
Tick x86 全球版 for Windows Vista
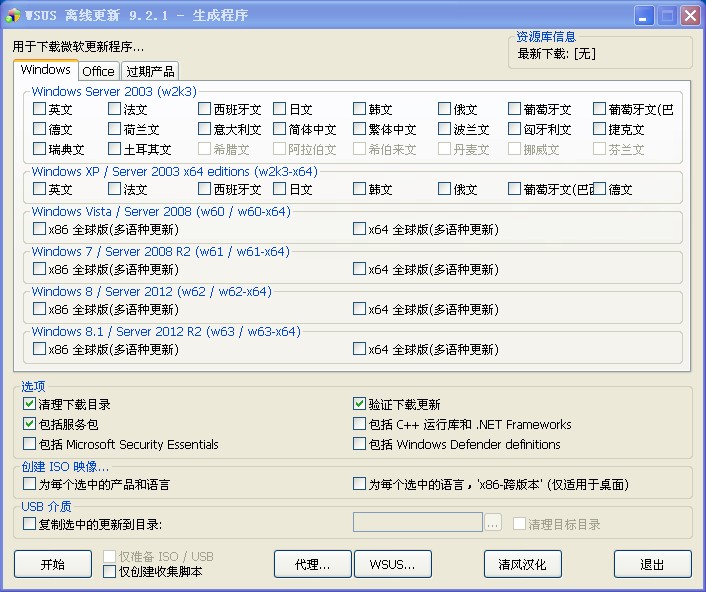(x=40, y=229)
